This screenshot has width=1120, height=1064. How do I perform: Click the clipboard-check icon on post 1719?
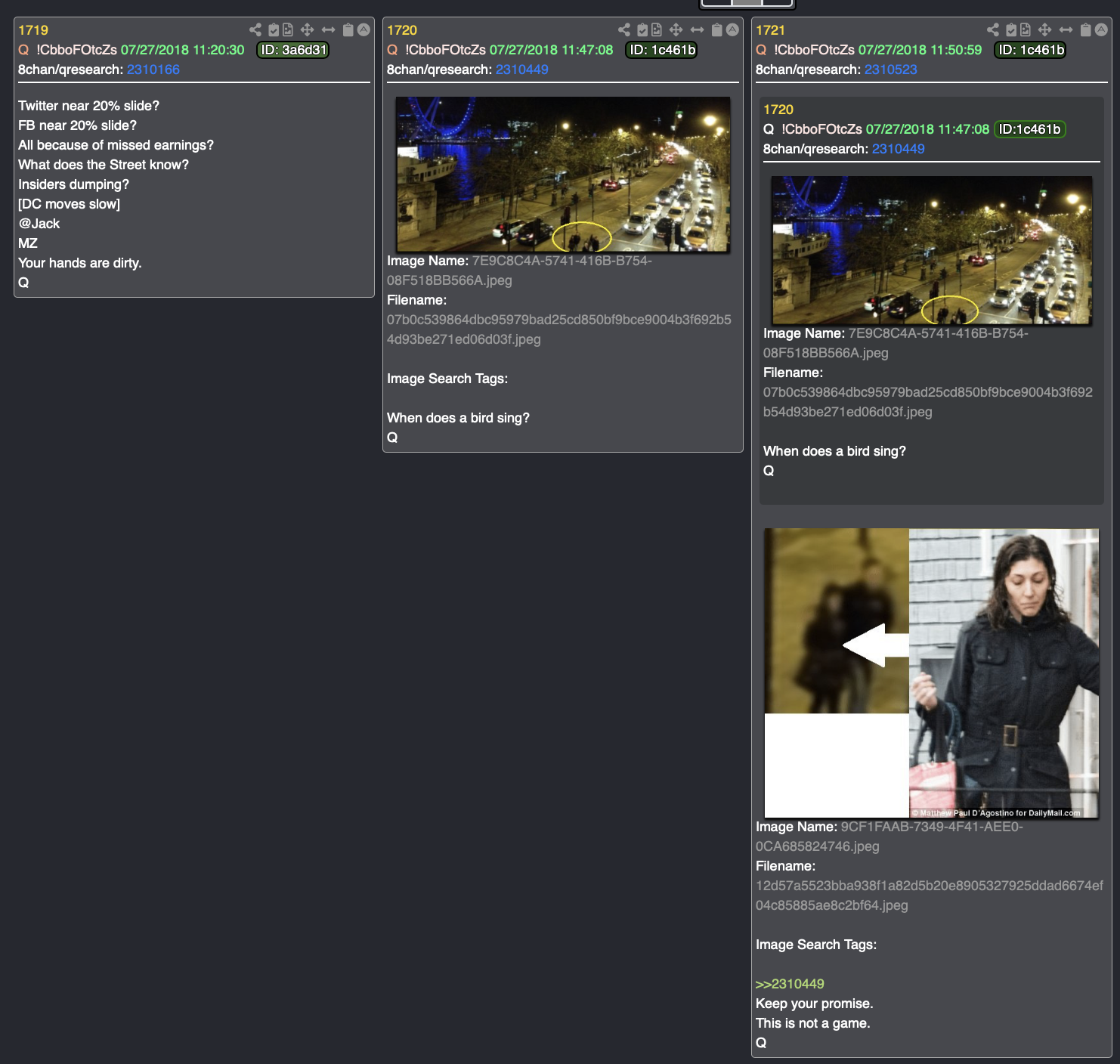[x=274, y=29]
